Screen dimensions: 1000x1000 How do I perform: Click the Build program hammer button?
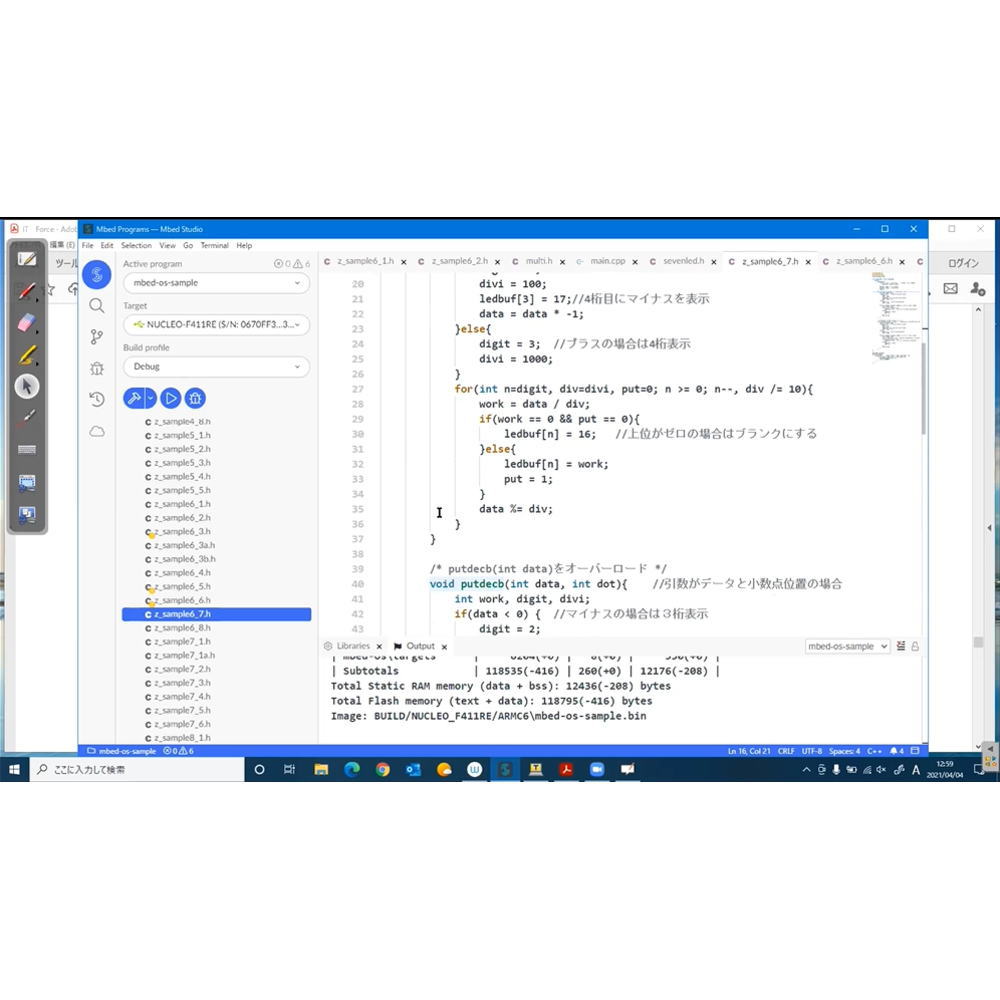pyautogui.click(x=134, y=399)
